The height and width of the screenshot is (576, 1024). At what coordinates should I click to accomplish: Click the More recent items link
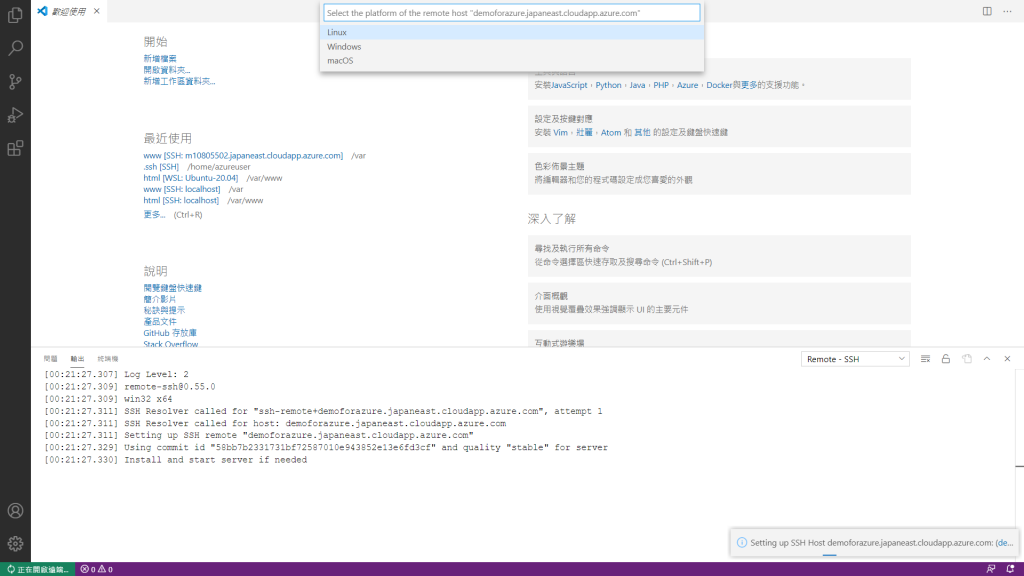tap(154, 214)
